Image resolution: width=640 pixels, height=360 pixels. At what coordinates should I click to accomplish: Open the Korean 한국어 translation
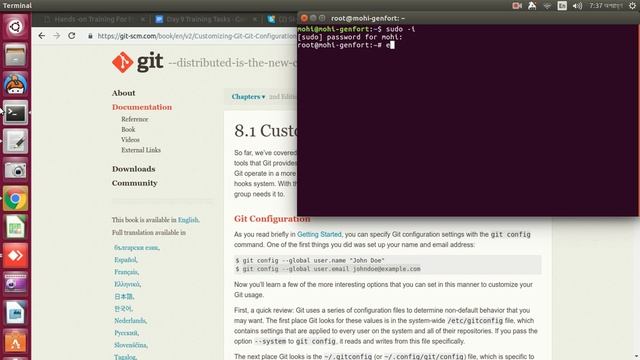(x=123, y=309)
